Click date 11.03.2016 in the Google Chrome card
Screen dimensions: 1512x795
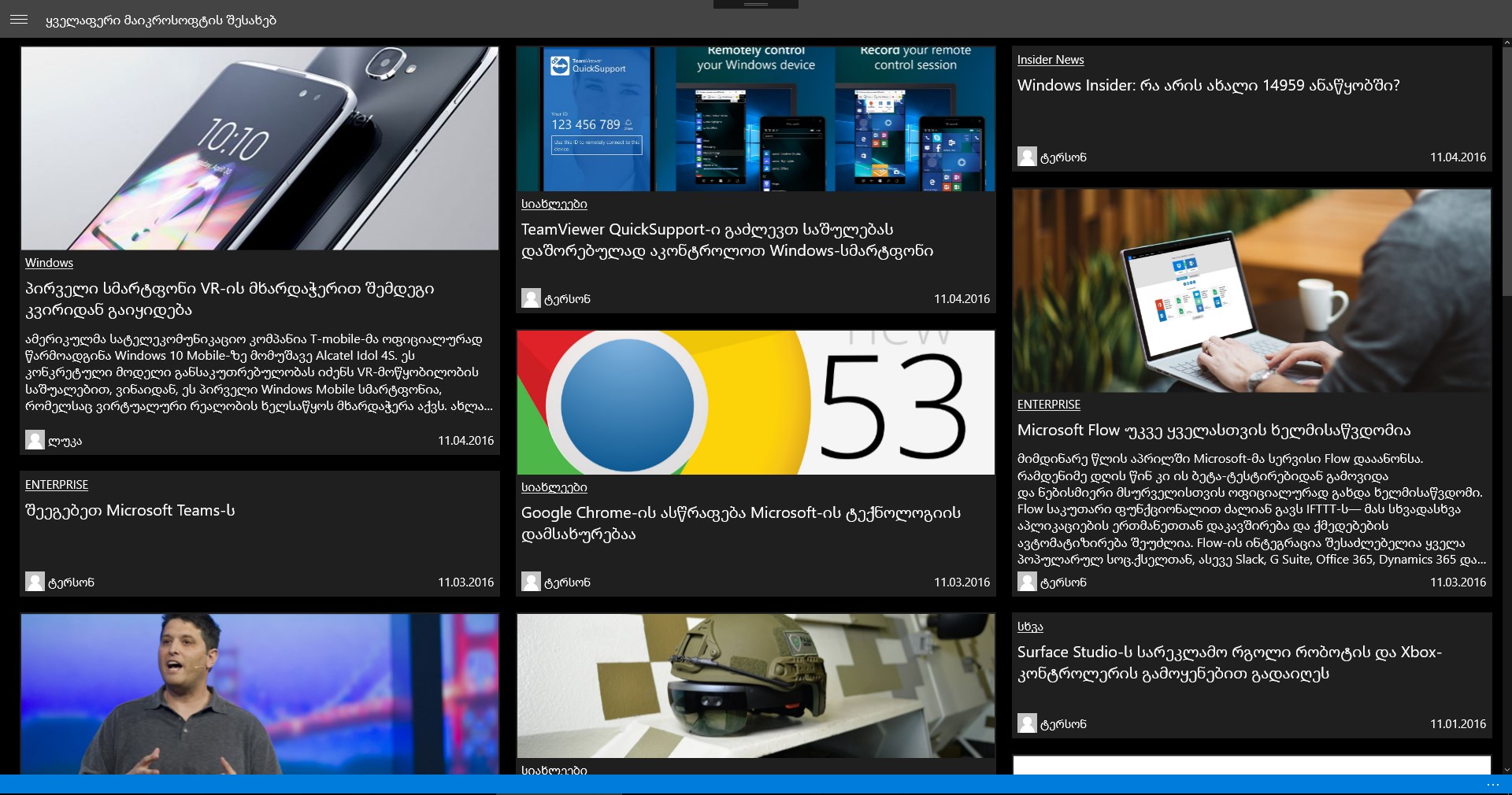click(x=962, y=582)
